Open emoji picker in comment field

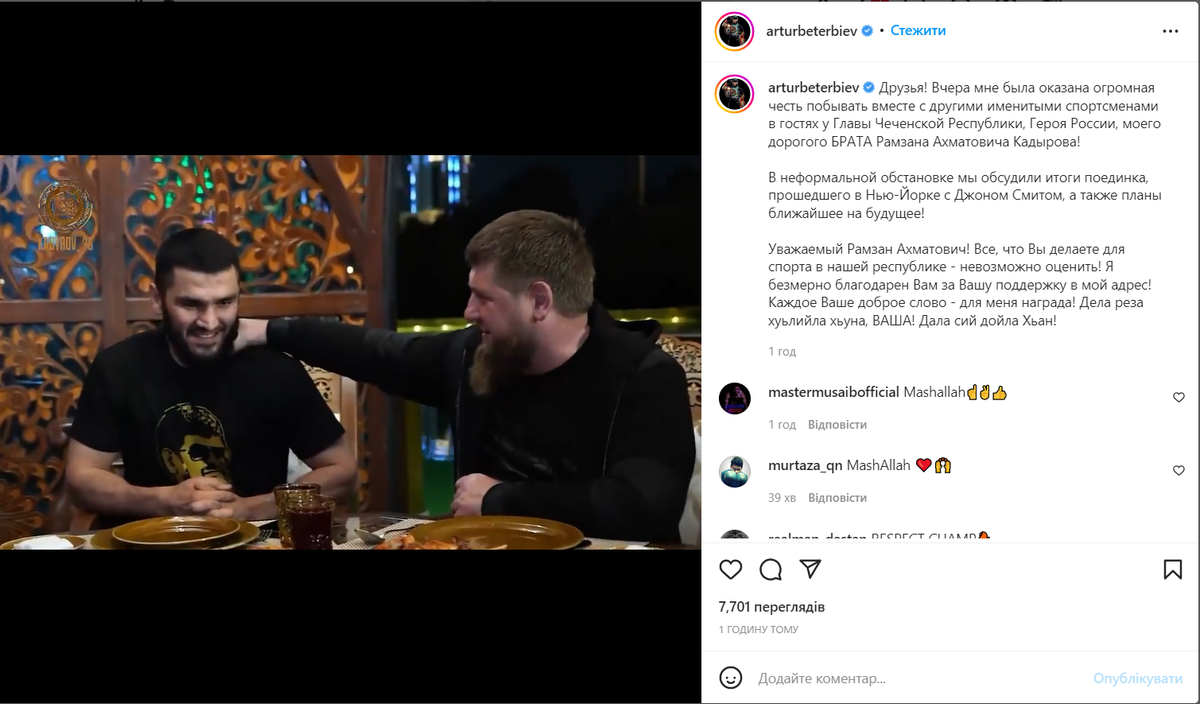pos(731,677)
